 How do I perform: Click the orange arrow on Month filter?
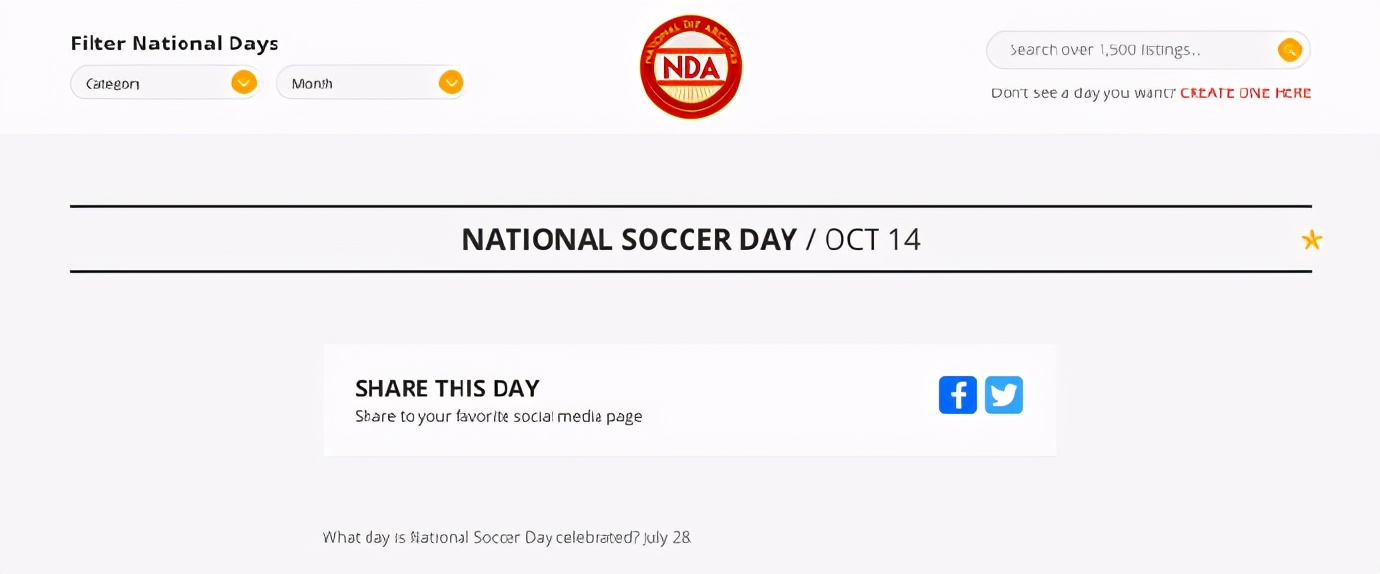[x=451, y=83]
